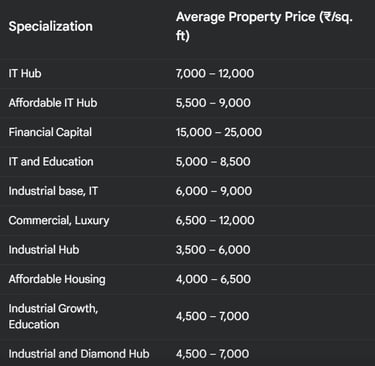The width and height of the screenshot is (375, 366).
Task: Click the Industrial base, IT row label
Action: click(x=53, y=191)
